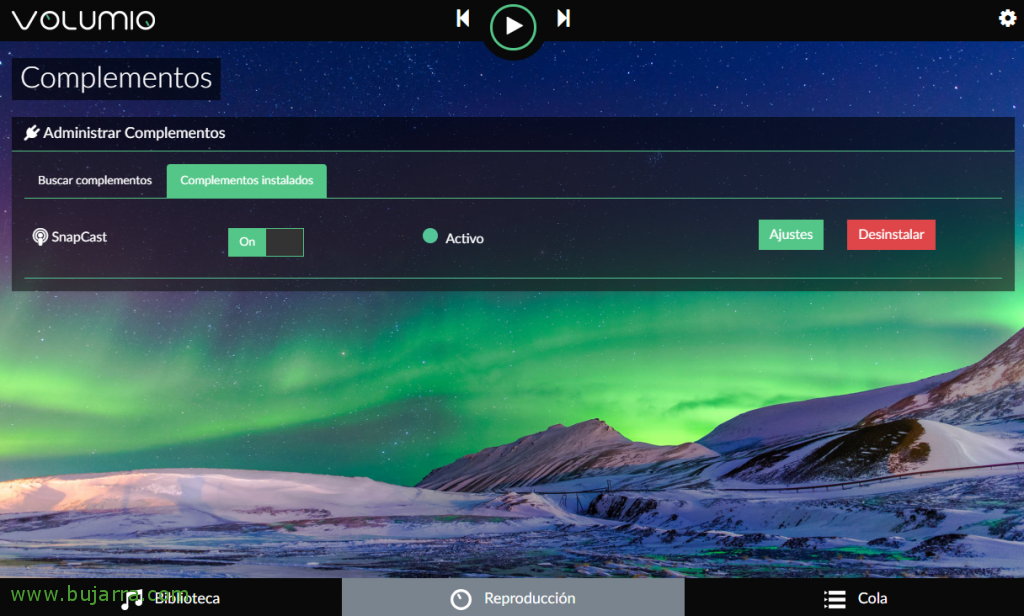The image size is (1024, 616).
Task: Open Volumio settings via the gear icon
Action: point(1009,17)
